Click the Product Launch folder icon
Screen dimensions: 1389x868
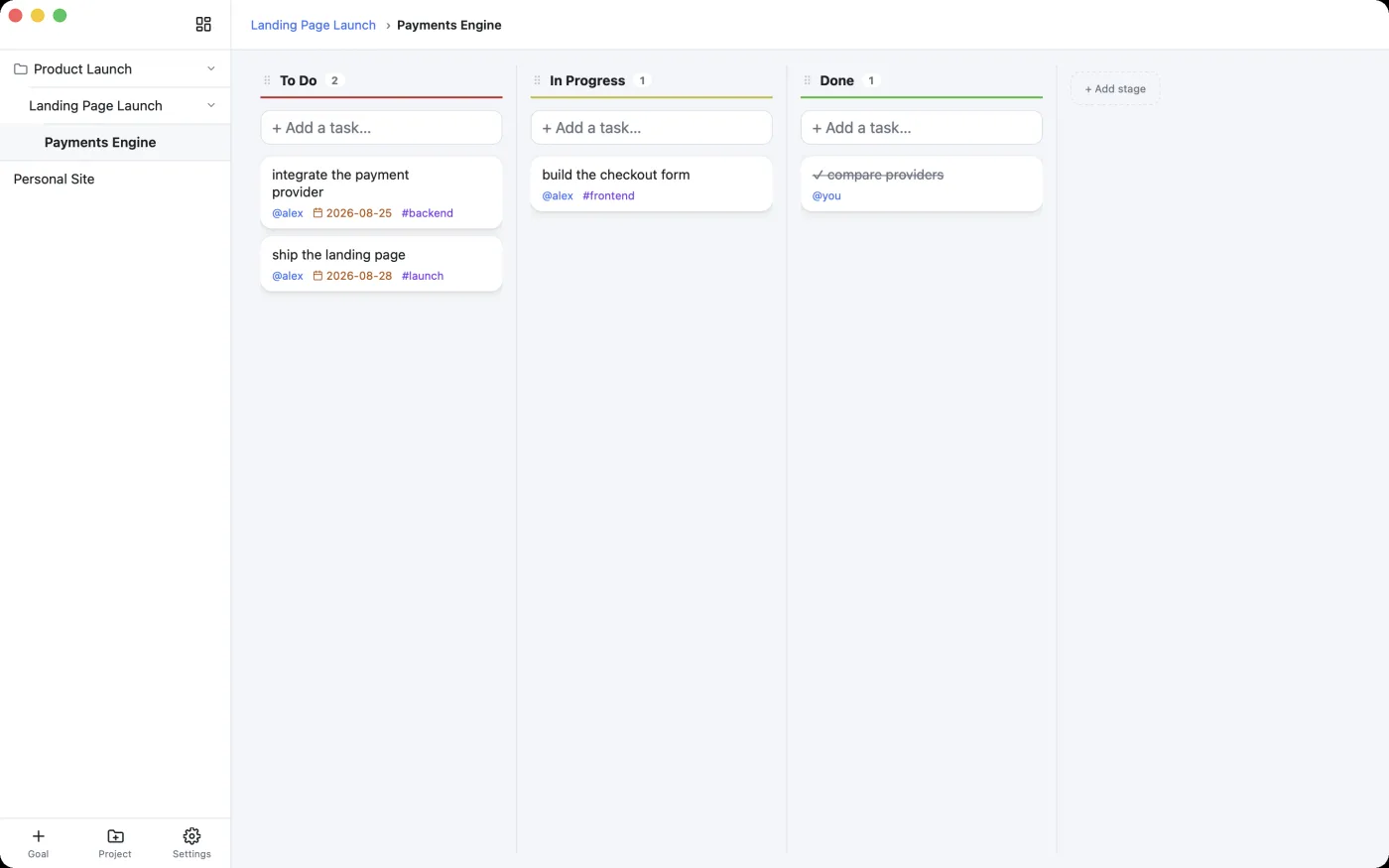20,69
